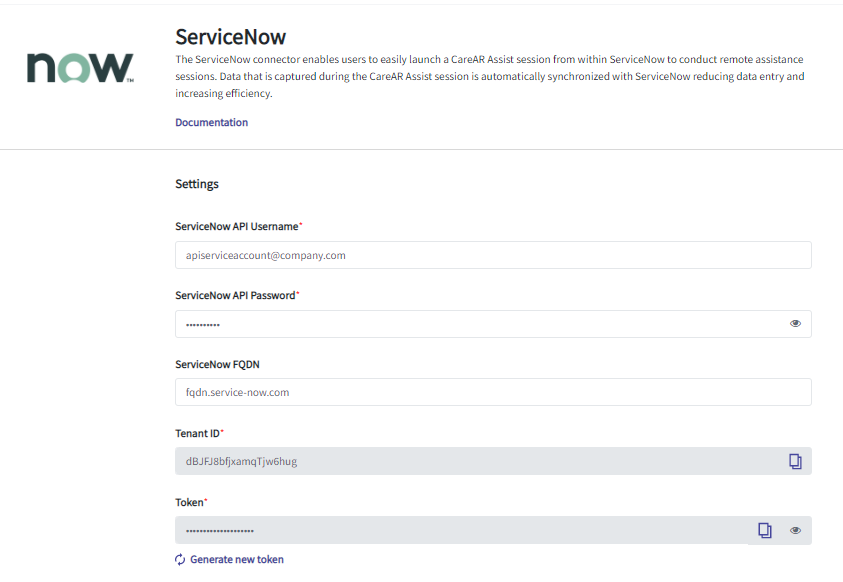Click the masked Token field
Image resolution: width=843 pixels, height=582 pixels.
pos(493,530)
